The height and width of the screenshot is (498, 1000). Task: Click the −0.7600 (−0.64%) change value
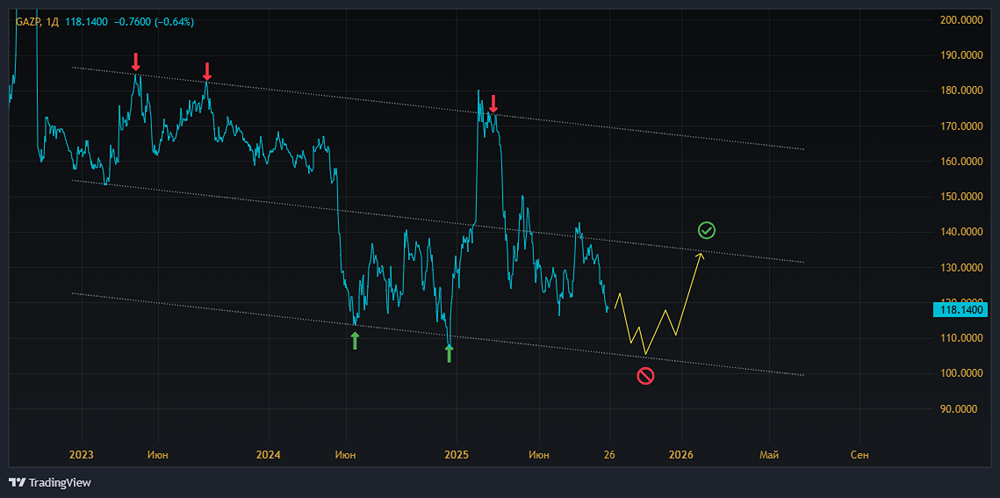154,22
